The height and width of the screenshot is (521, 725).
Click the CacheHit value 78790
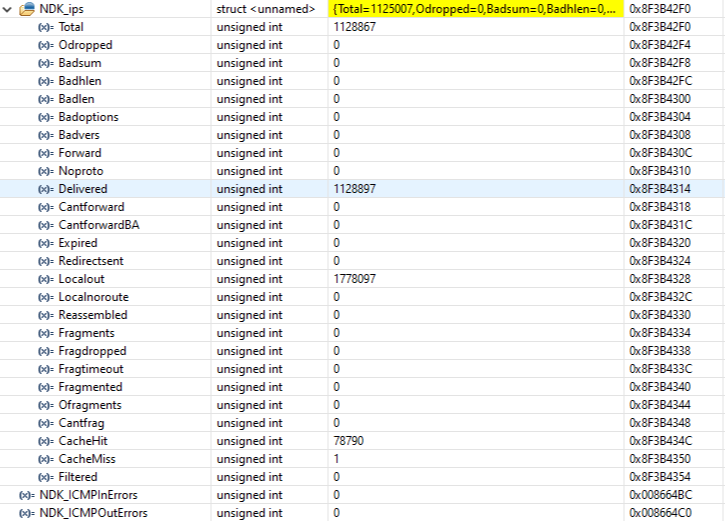point(349,441)
